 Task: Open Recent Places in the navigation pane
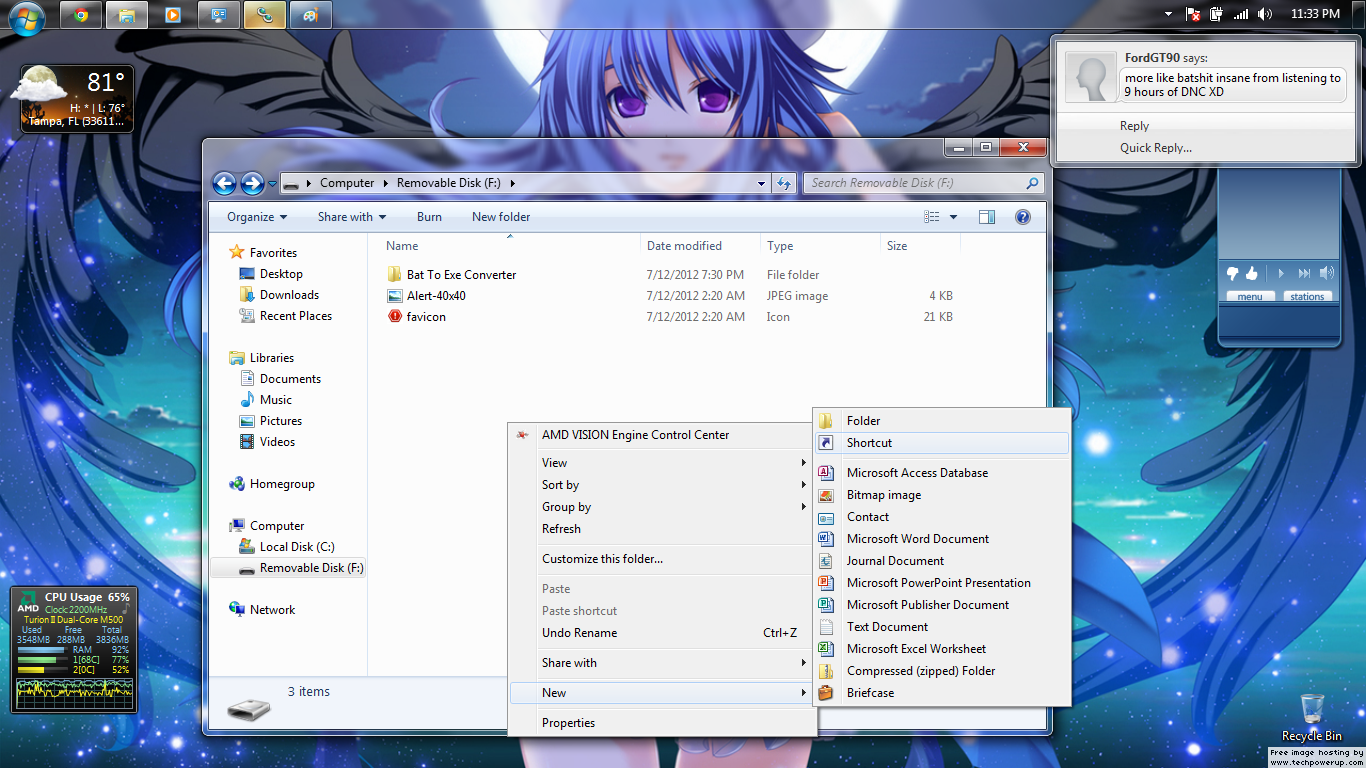coord(296,316)
